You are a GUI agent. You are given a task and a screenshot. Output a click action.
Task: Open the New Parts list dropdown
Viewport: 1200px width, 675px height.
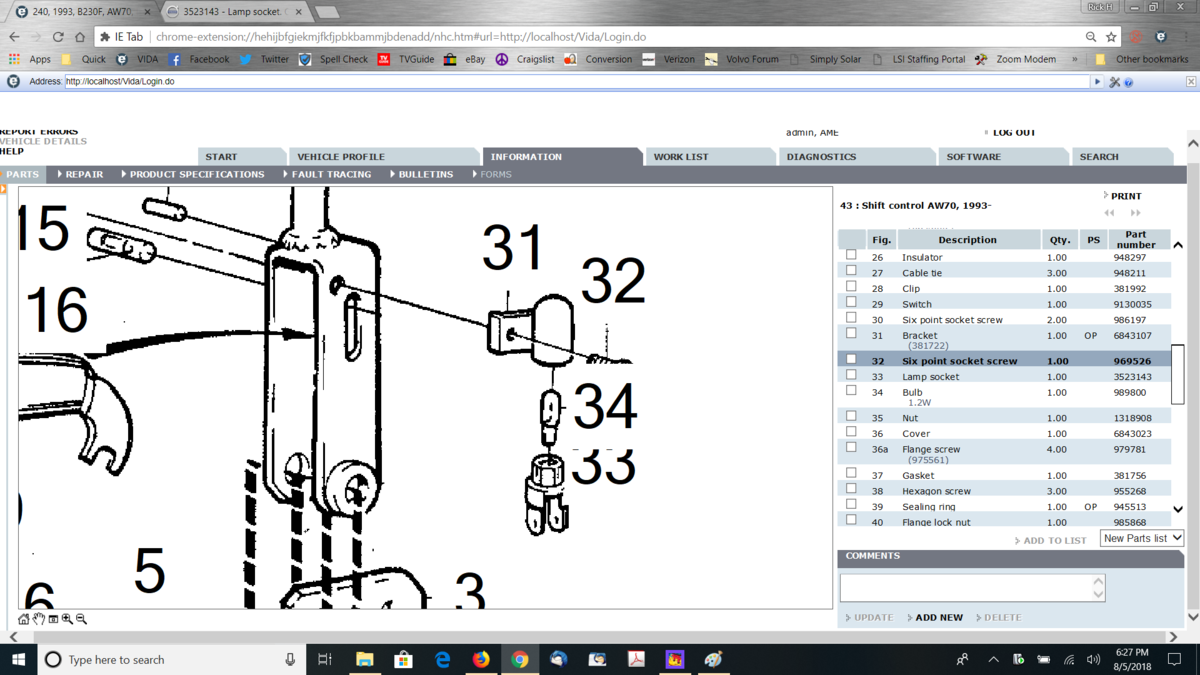[1141, 538]
